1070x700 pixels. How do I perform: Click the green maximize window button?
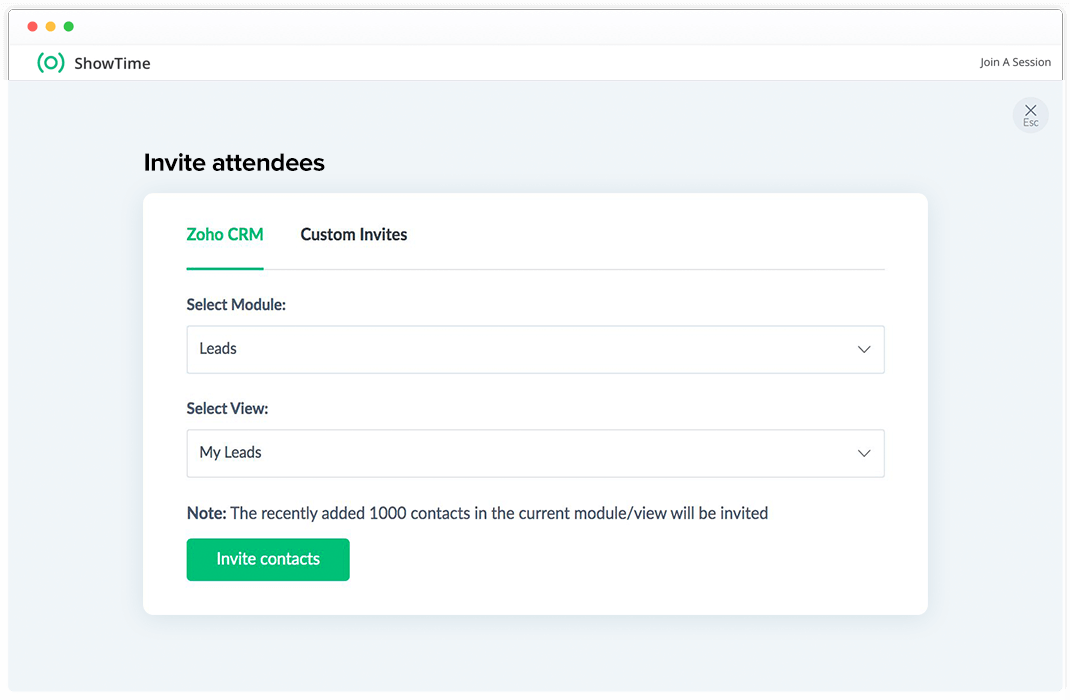(x=68, y=26)
